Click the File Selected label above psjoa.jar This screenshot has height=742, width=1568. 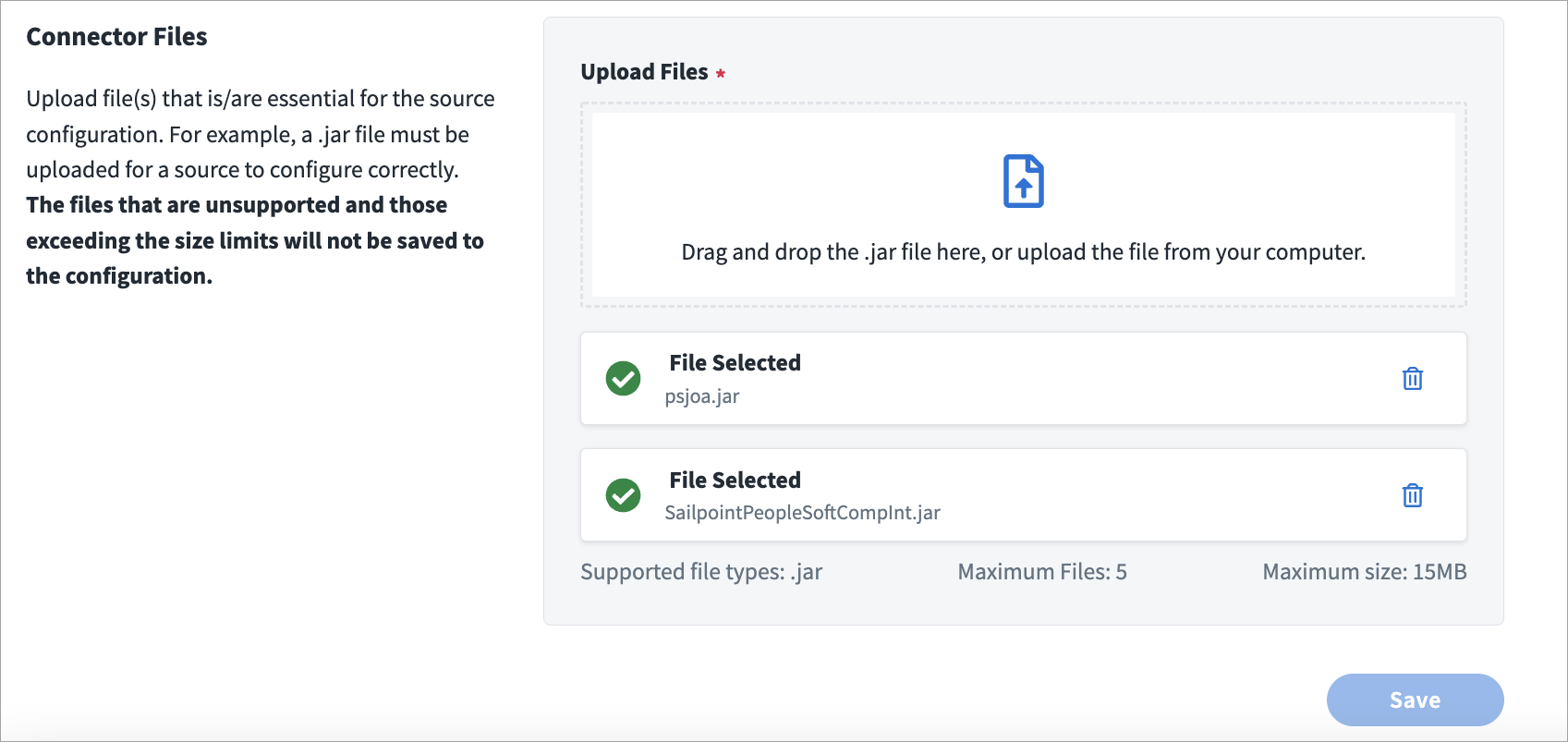click(x=735, y=363)
